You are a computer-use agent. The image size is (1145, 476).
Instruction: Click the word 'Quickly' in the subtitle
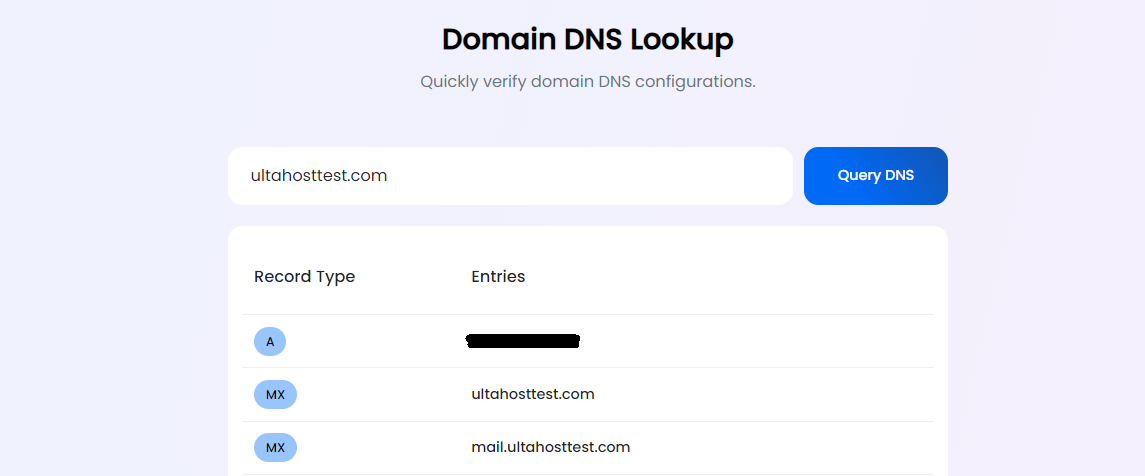450,81
